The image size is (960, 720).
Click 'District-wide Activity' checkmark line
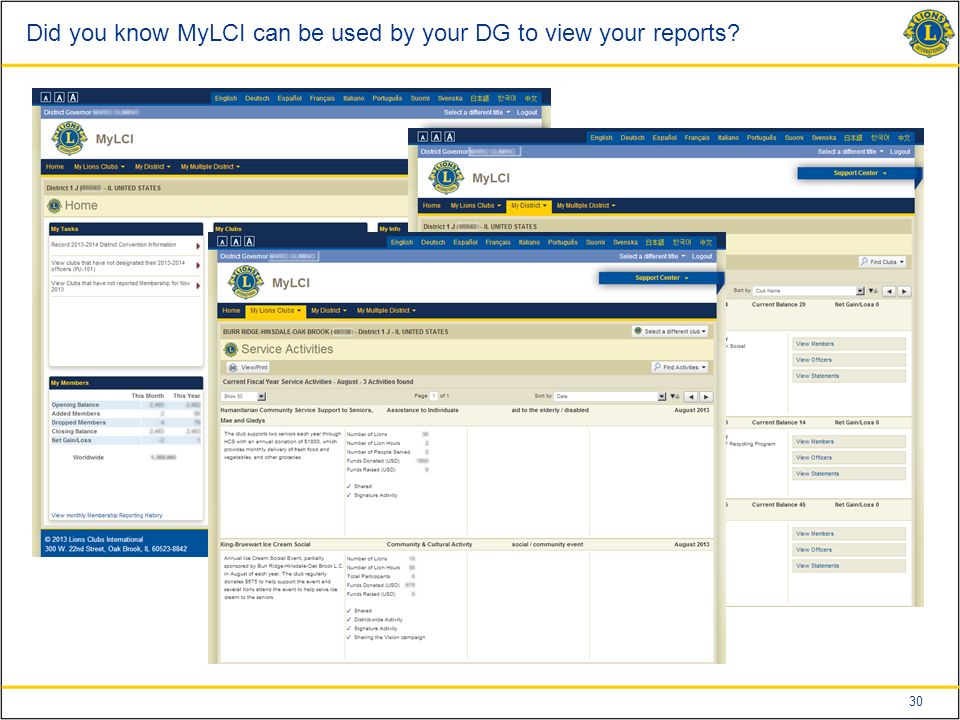point(375,620)
